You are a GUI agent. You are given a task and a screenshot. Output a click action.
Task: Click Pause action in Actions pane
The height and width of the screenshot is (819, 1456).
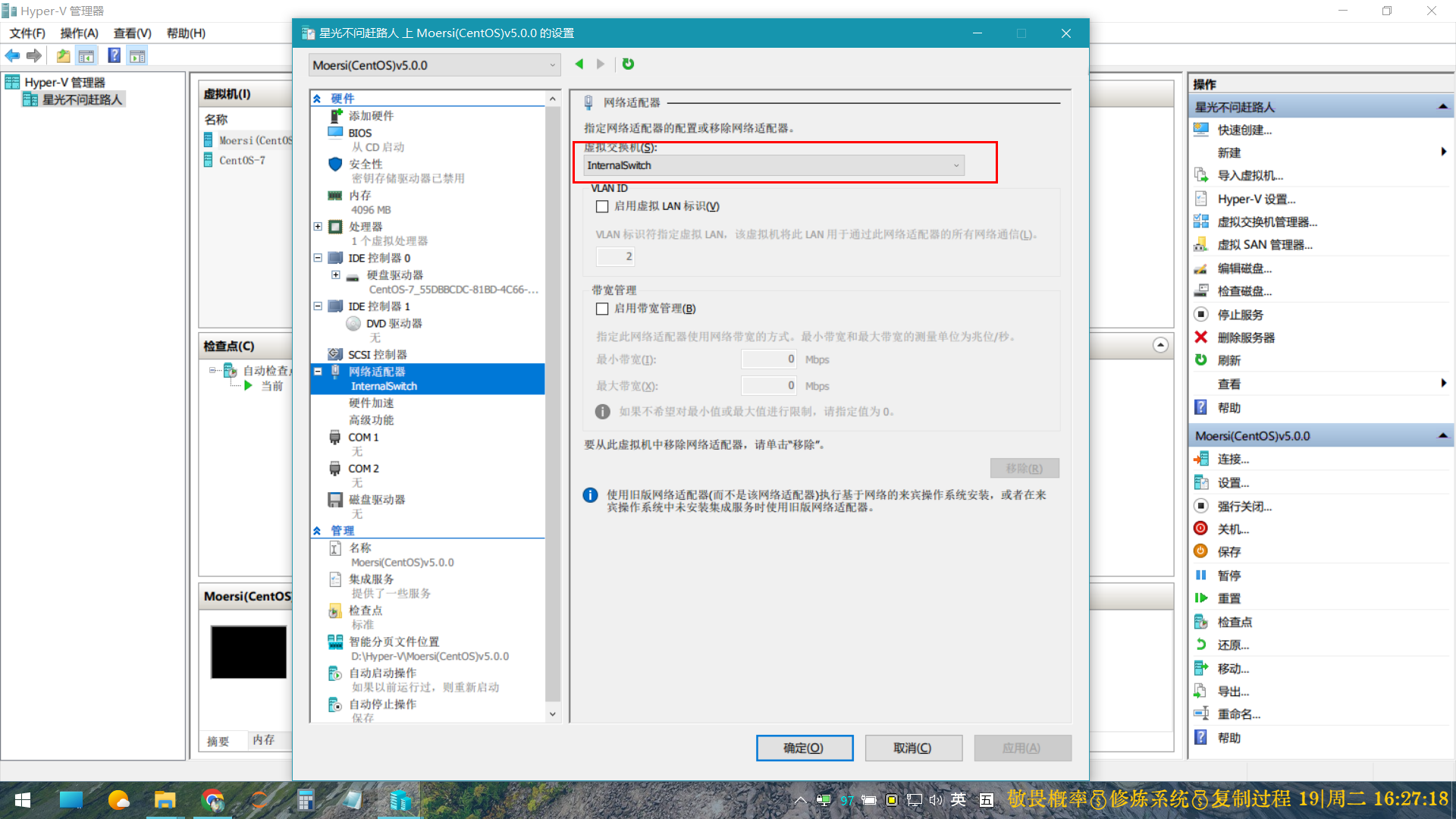point(1228,575)
